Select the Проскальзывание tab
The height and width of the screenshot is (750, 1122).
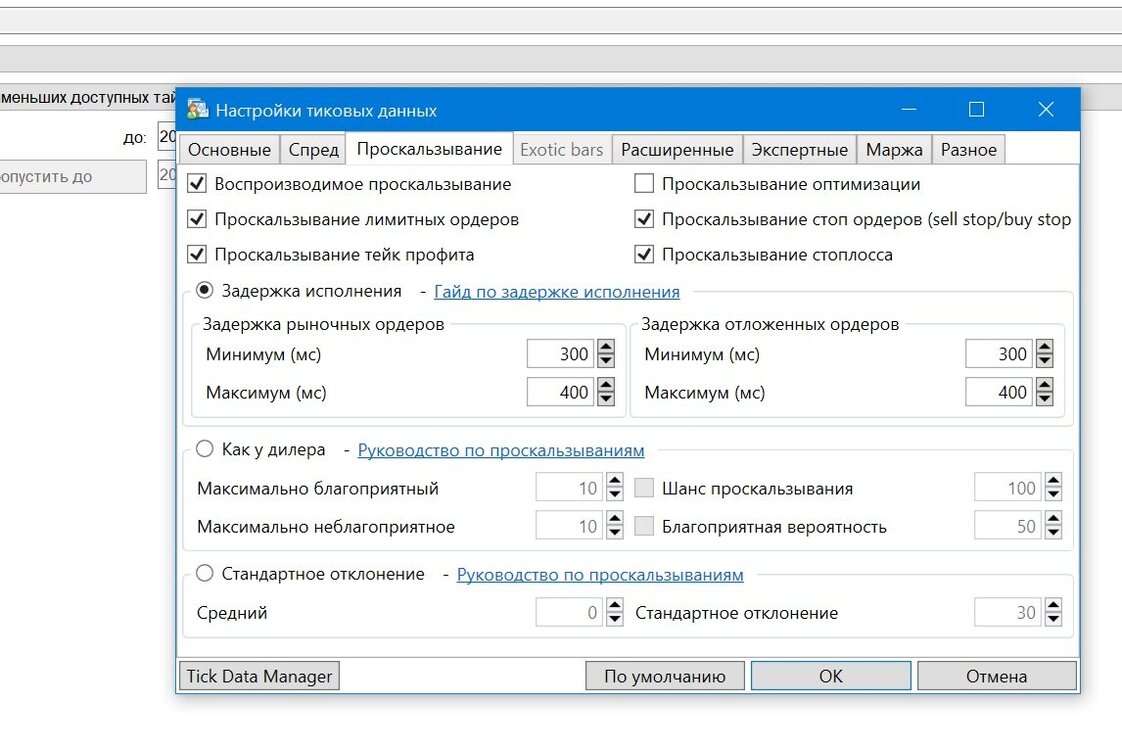pos(429,149)
